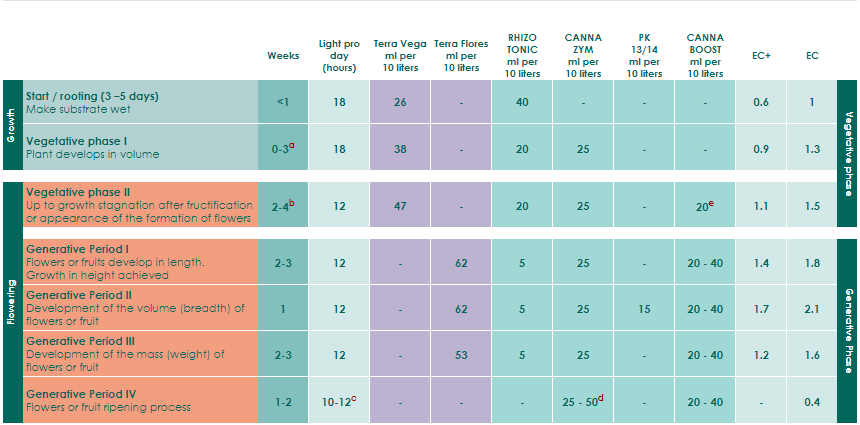This screenshot has width=860, height=425.
Task: Select the CANNA ZYM column header
Action: [x=583, y=55]
